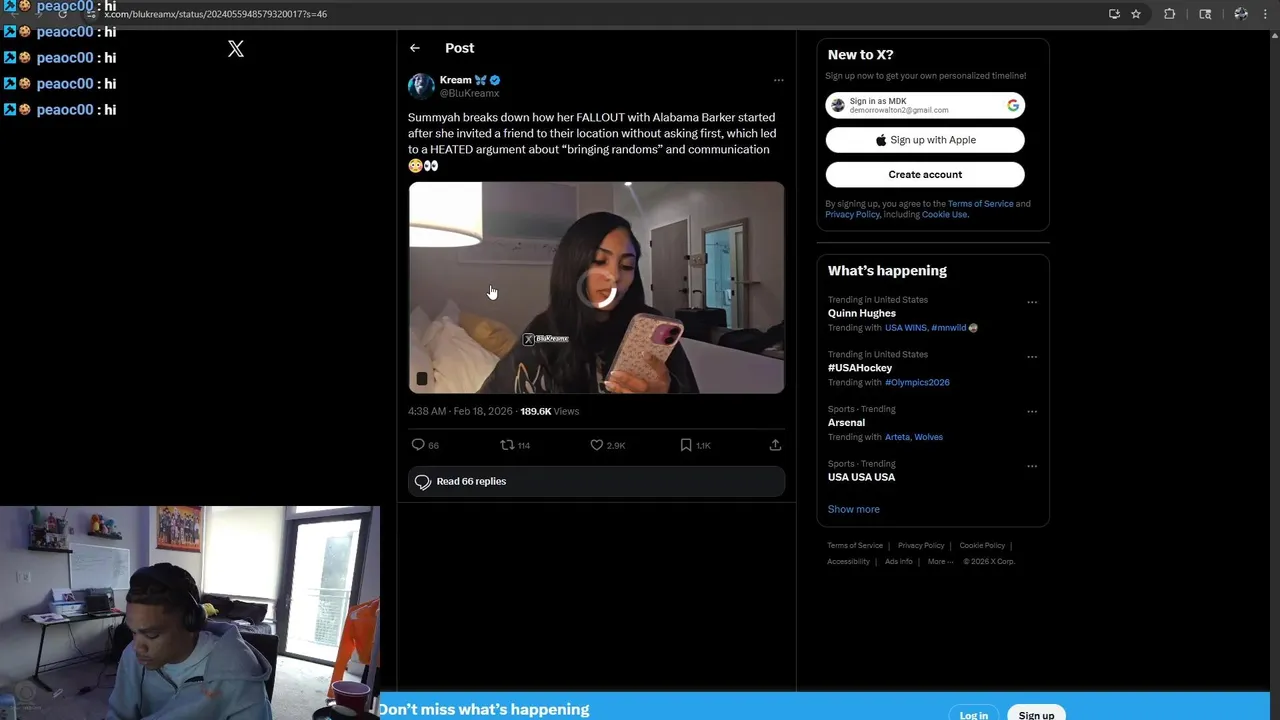Click the install app icon in address bar
The image size is (1280, 720).
1114,14
